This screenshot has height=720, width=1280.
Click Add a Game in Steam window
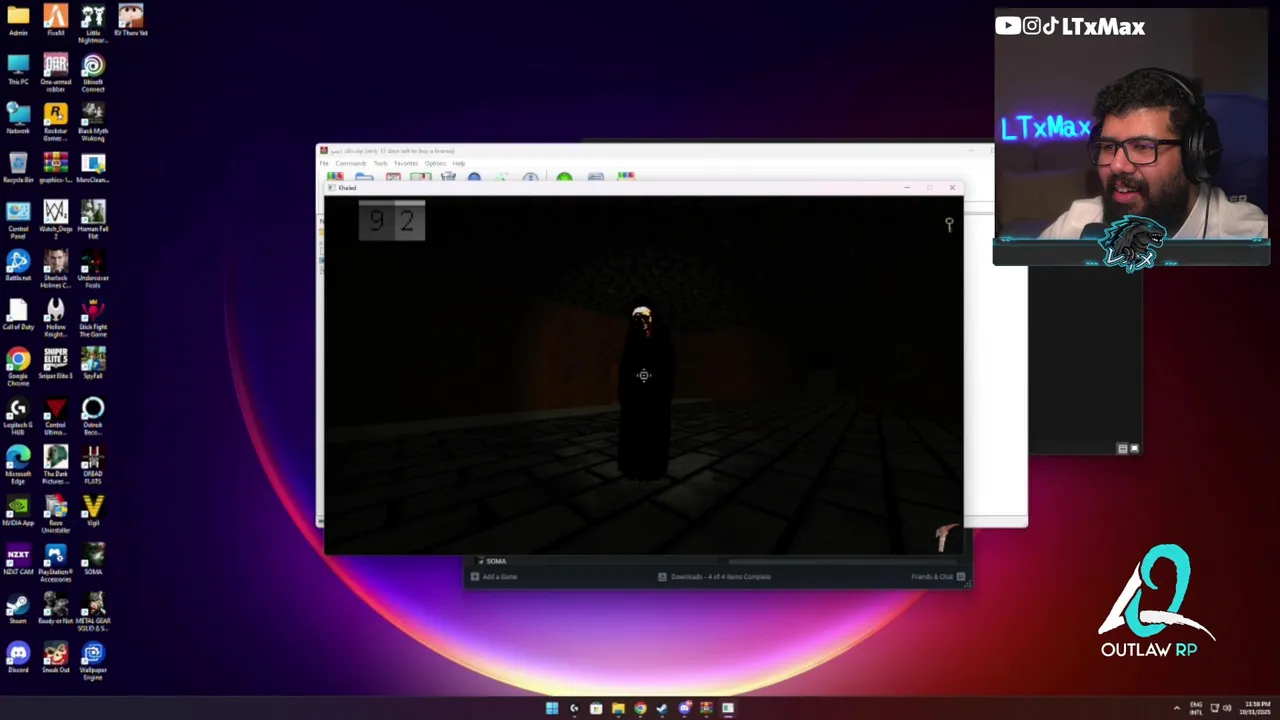(494, 577)
